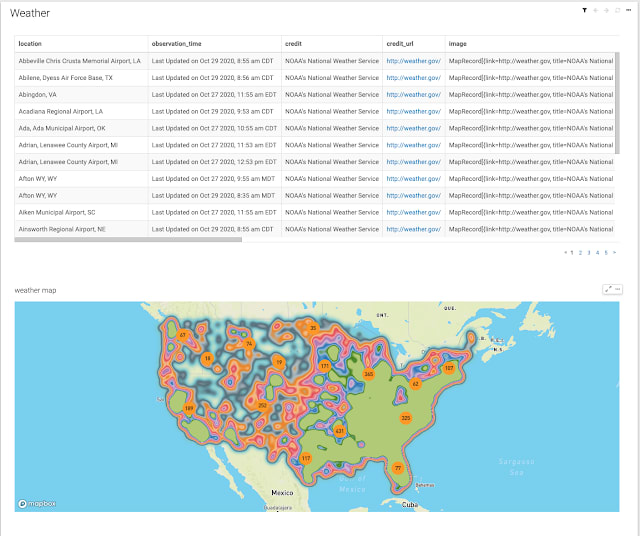Screen dimensions: 640x536
Task: Click the orange cluster marker labeled 77
Action: (398, 468)
